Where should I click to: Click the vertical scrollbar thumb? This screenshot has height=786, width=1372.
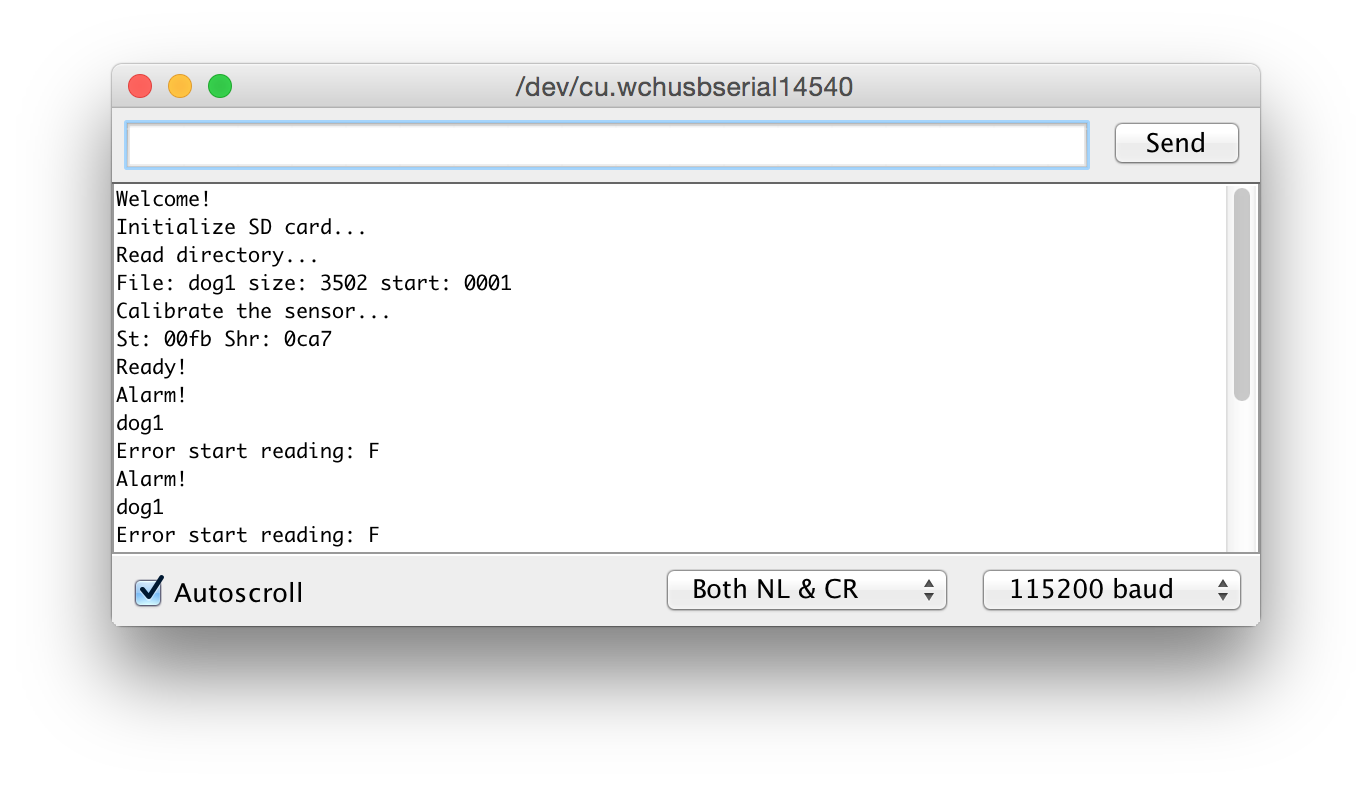1241,295
